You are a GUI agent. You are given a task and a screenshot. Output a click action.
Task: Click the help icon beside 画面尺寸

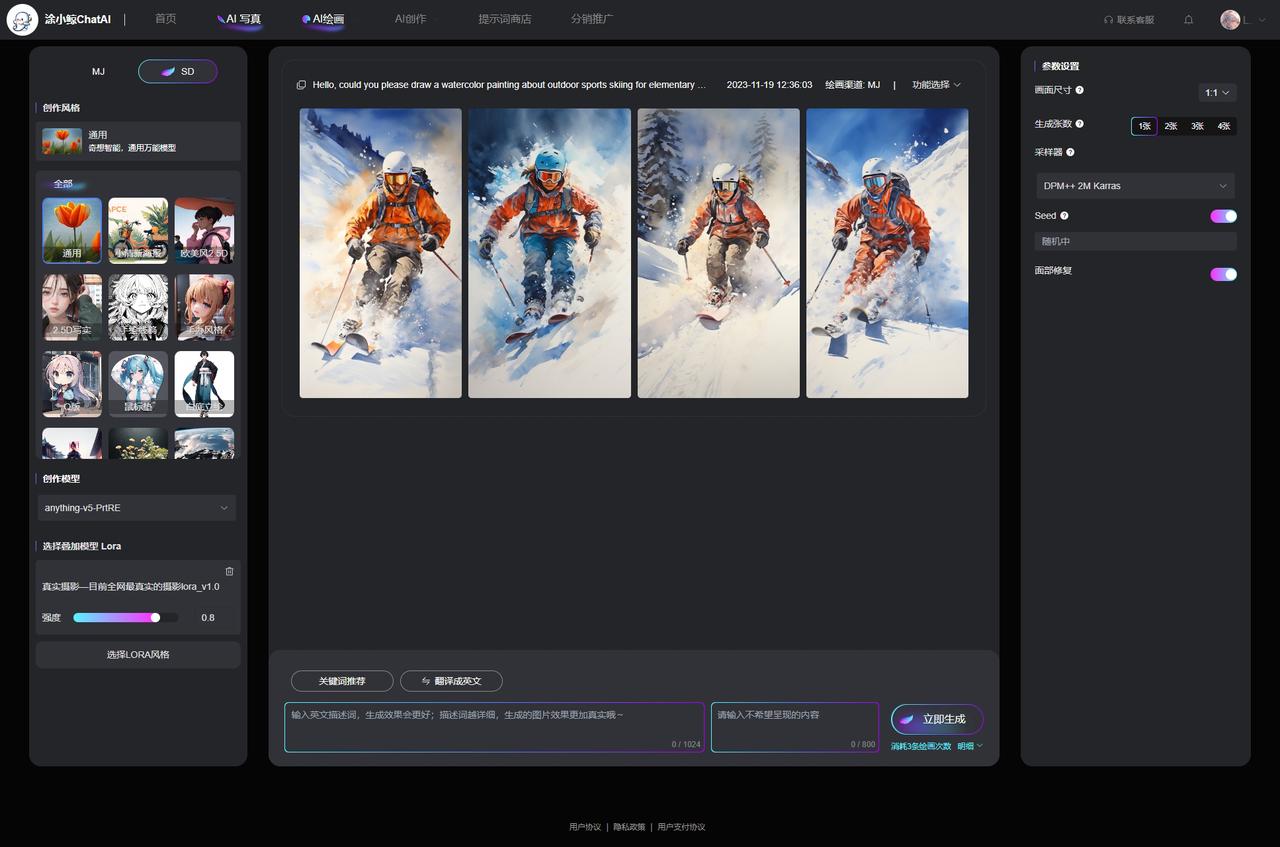[1079, 90]
